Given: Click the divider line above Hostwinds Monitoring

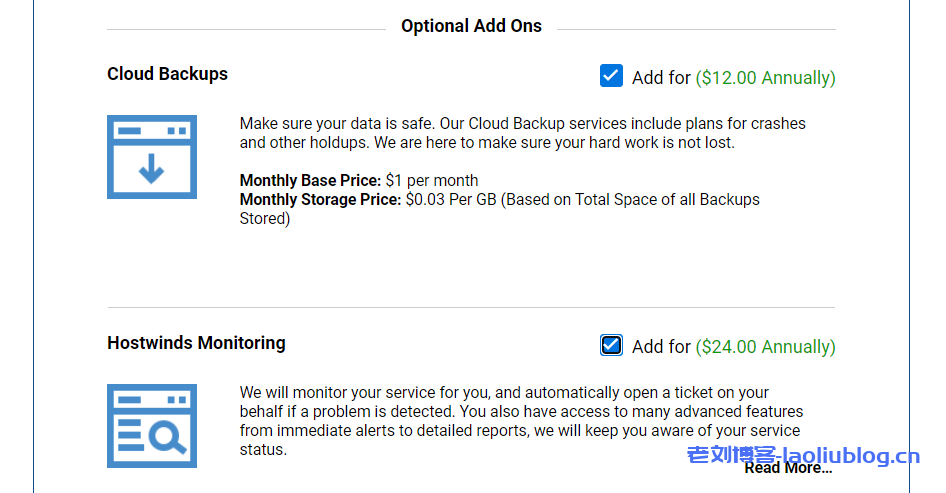Looking at the screenshot, I should 471,307.
